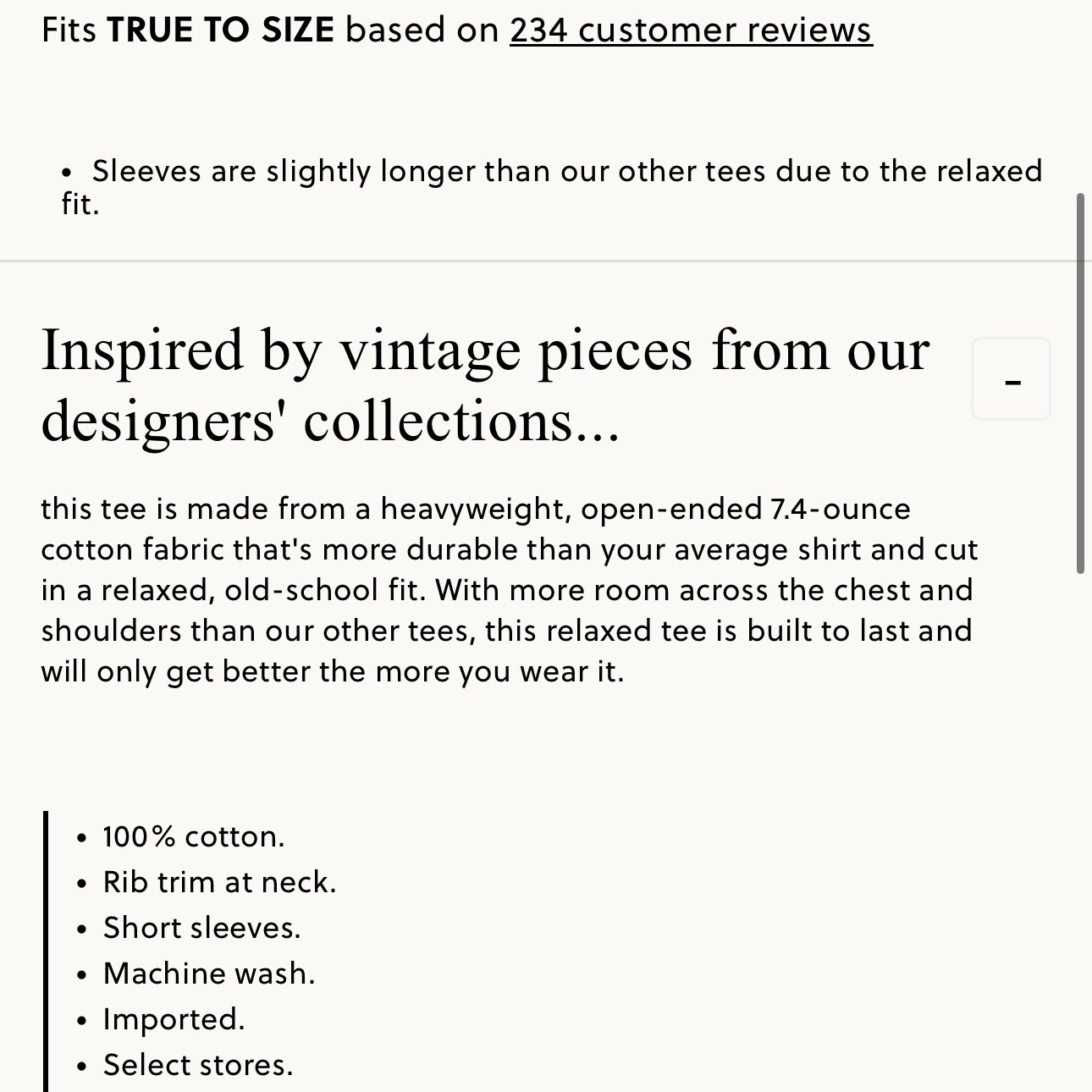Click the scrollbar track below the thumb
The height and width of the screenshot is (1092, 1092).
pyautogui.click(x=1080, y=830)
